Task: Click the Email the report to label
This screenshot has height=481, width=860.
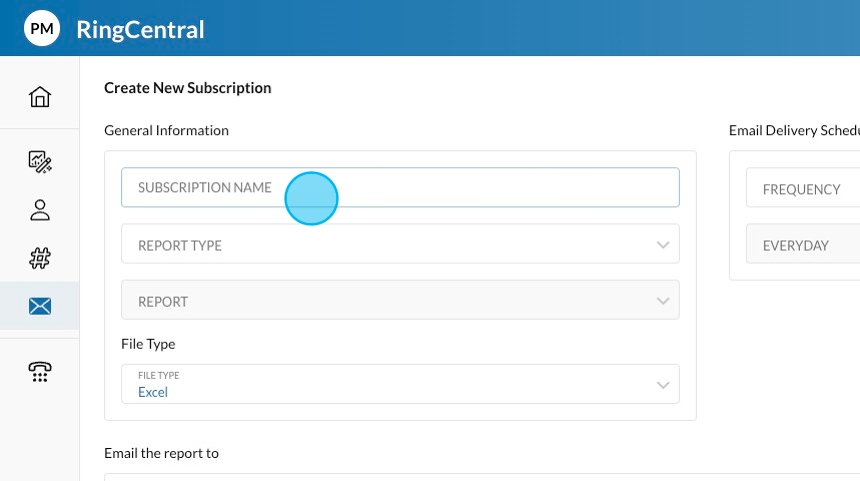Action: [161, 453]
